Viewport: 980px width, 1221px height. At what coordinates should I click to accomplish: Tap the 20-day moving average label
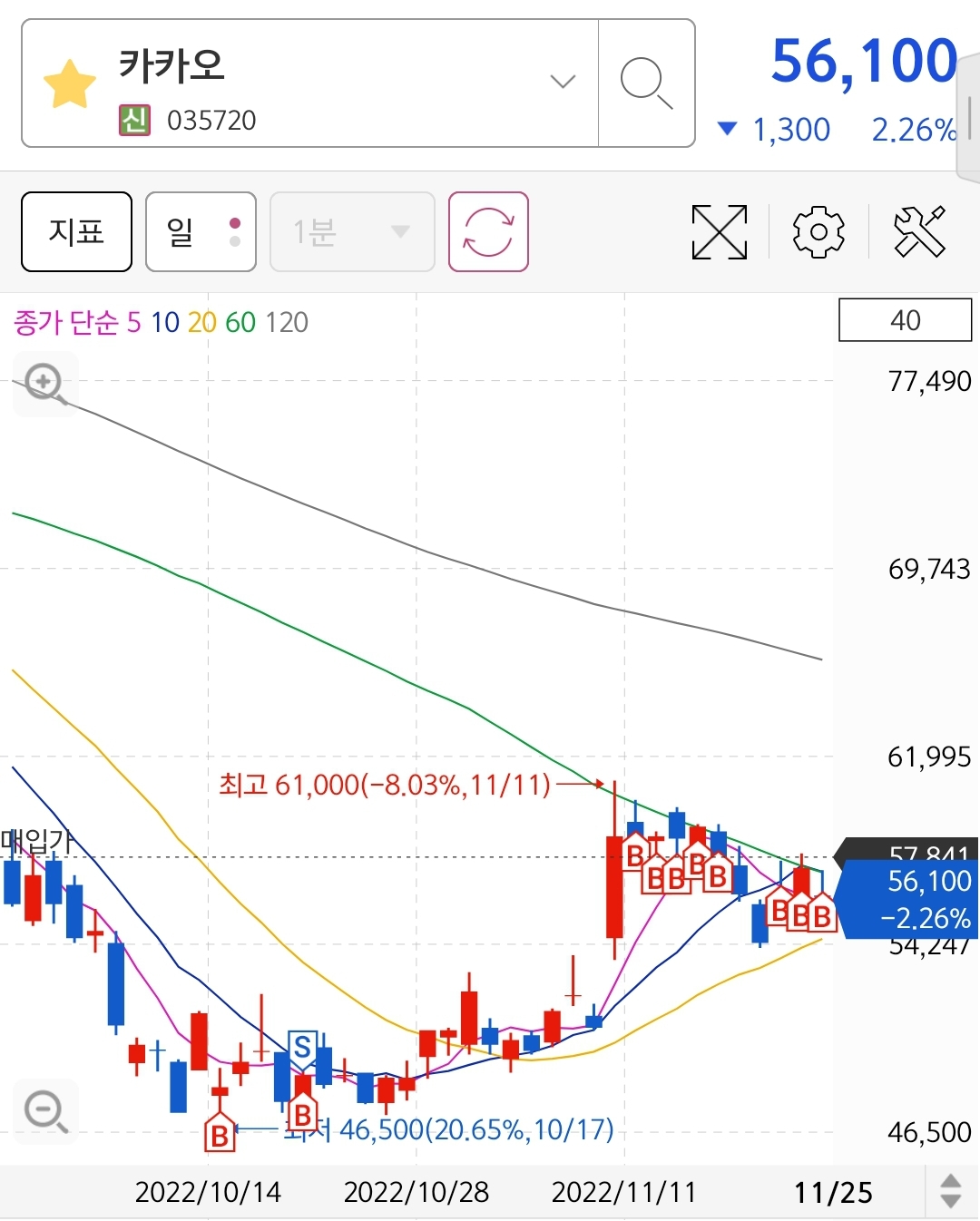(x=202, y=322)
